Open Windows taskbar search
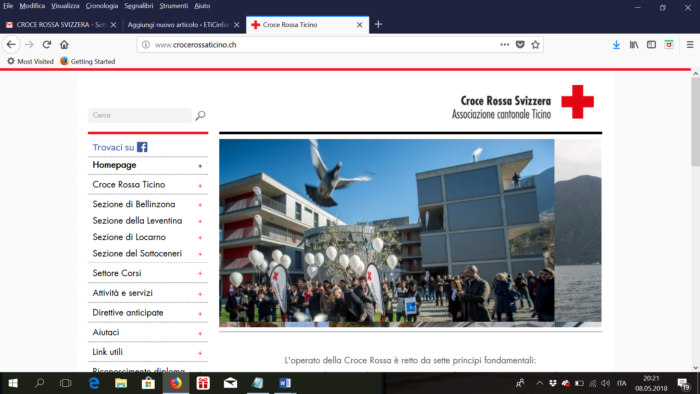 pyautogui.click(x=39, y=383)
